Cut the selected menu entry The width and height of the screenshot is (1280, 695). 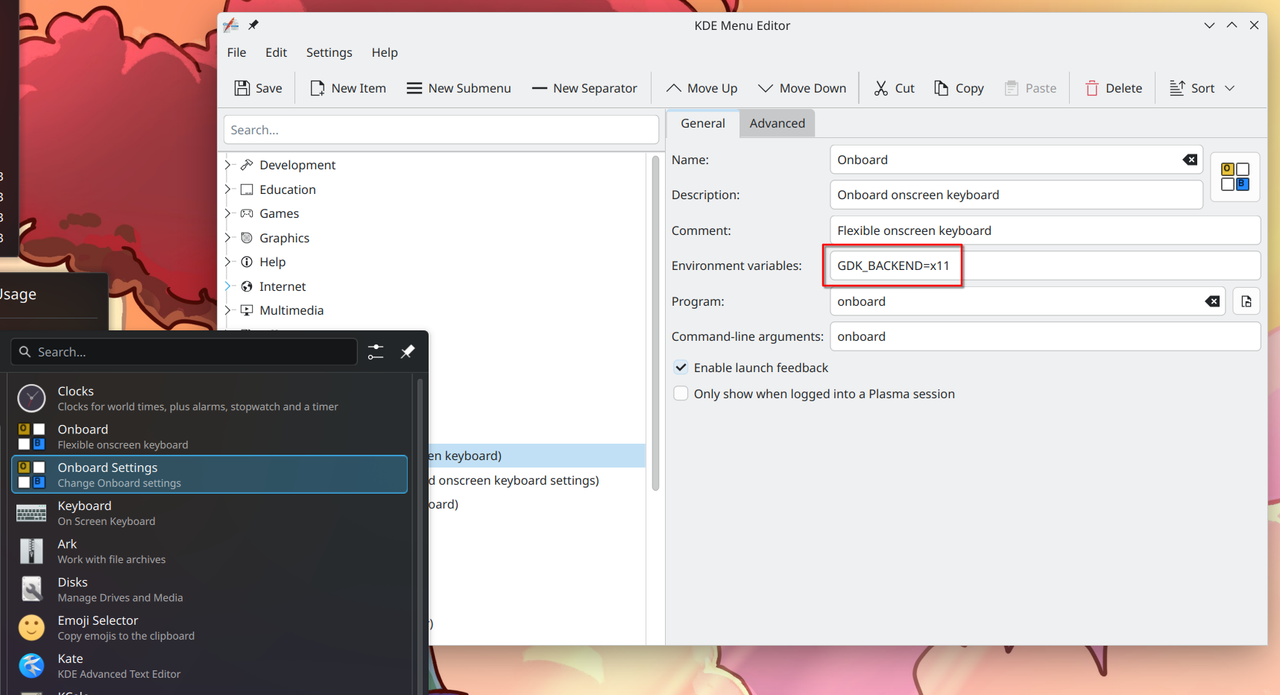(893, 88)
